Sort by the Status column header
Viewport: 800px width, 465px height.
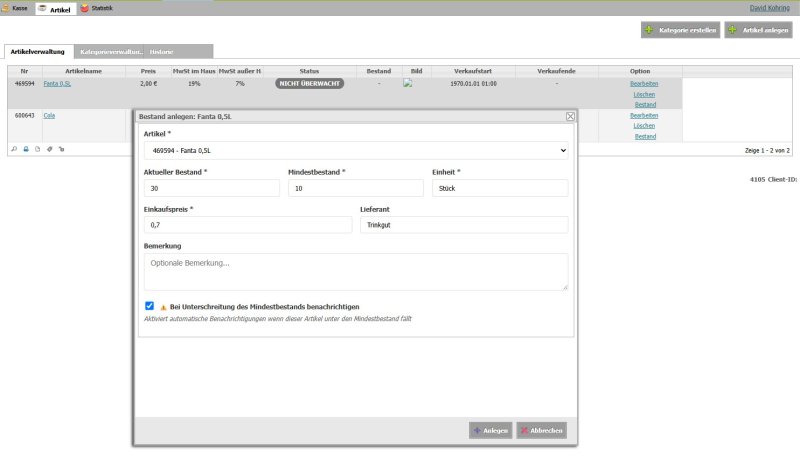[x=309, y=71]
